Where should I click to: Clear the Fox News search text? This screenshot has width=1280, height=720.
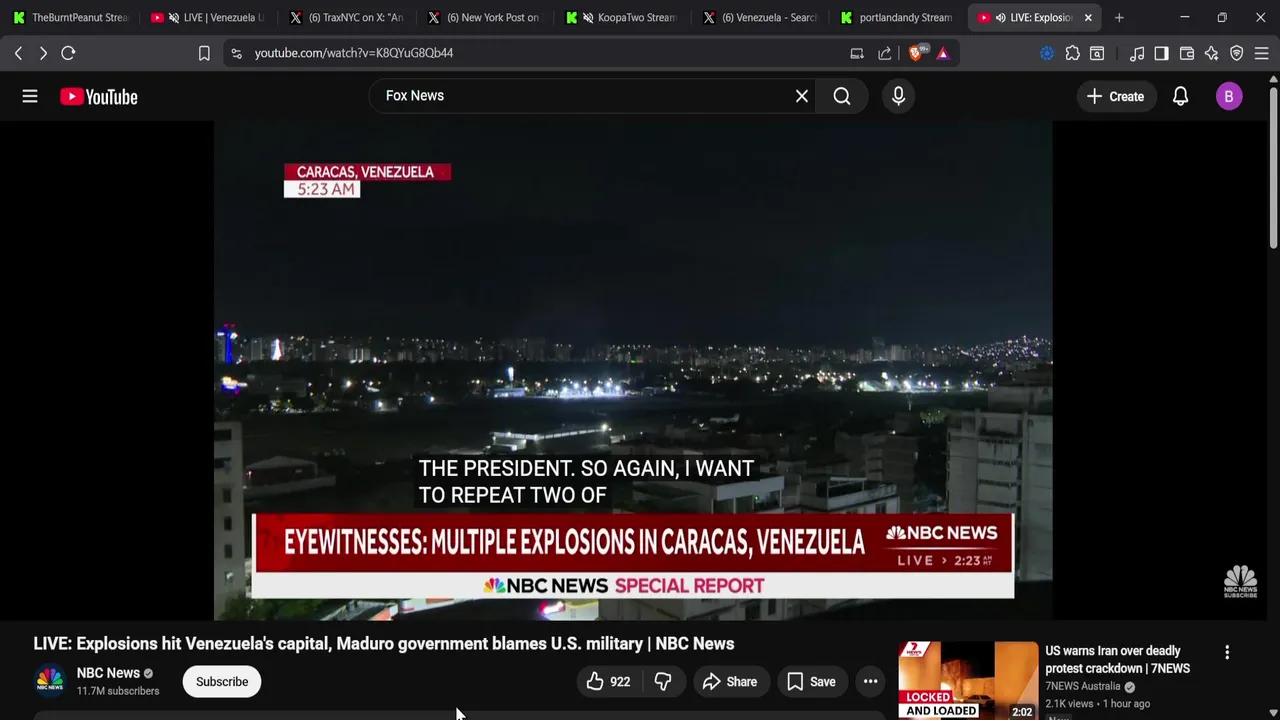click(x=801, y=96)
